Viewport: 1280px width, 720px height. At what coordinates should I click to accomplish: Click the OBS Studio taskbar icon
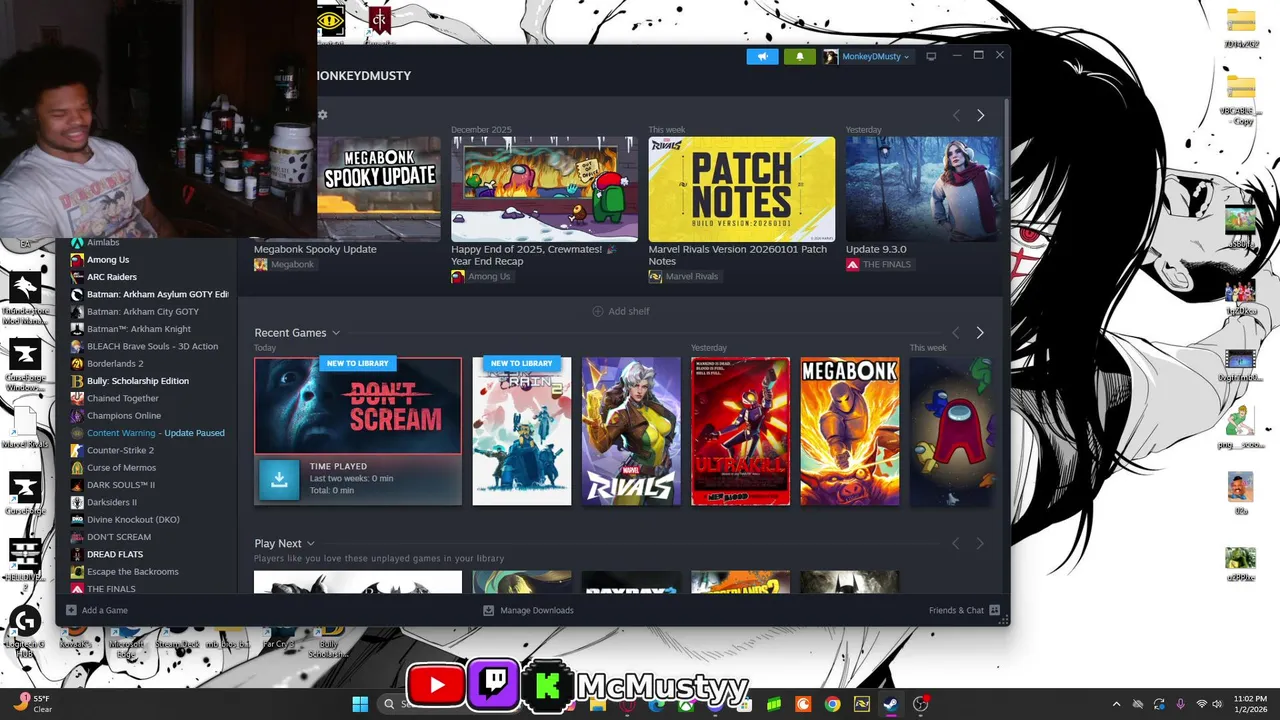click(920, 704)
